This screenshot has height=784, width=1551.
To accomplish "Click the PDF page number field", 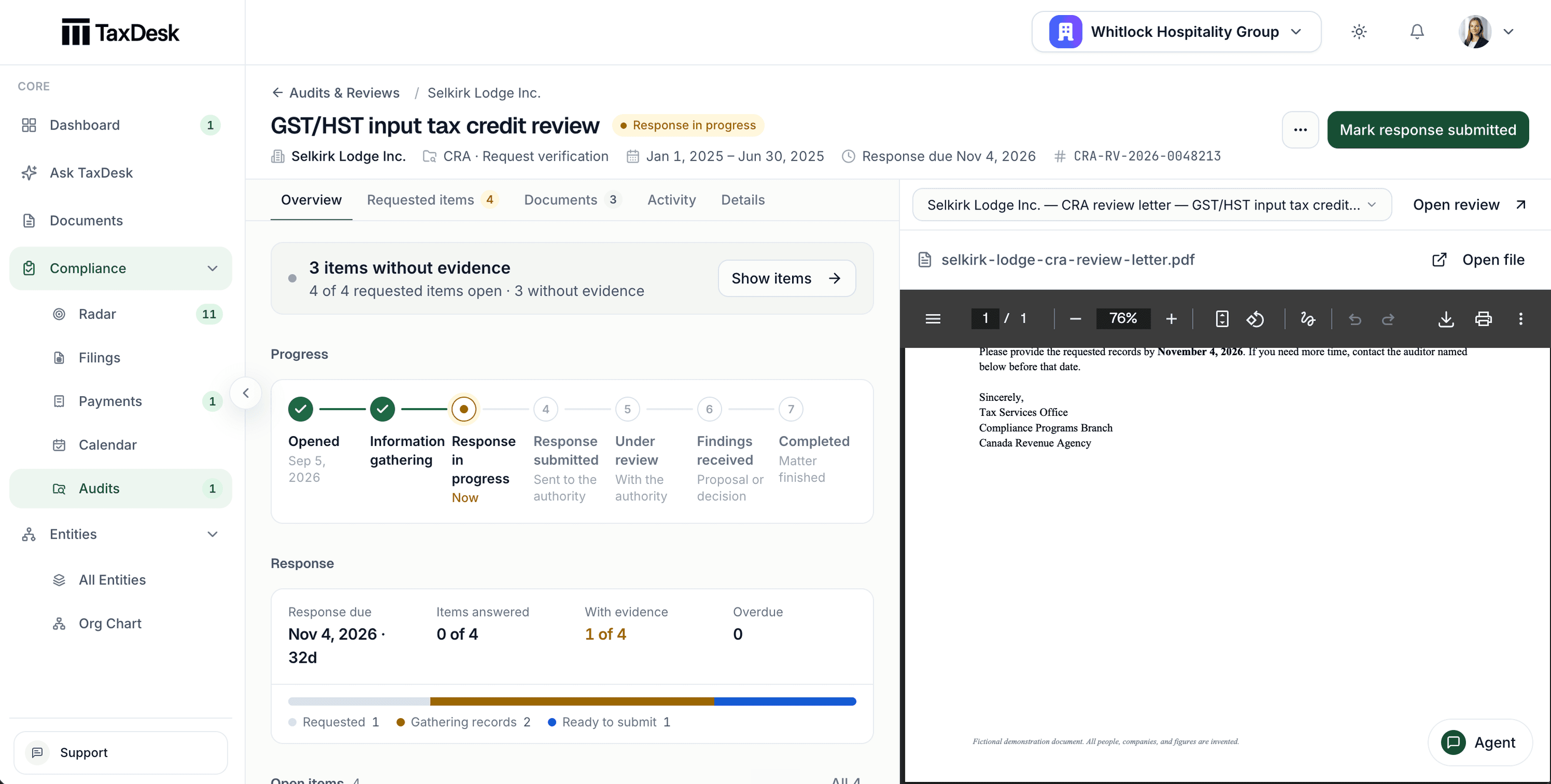I will tap(985, 318).
